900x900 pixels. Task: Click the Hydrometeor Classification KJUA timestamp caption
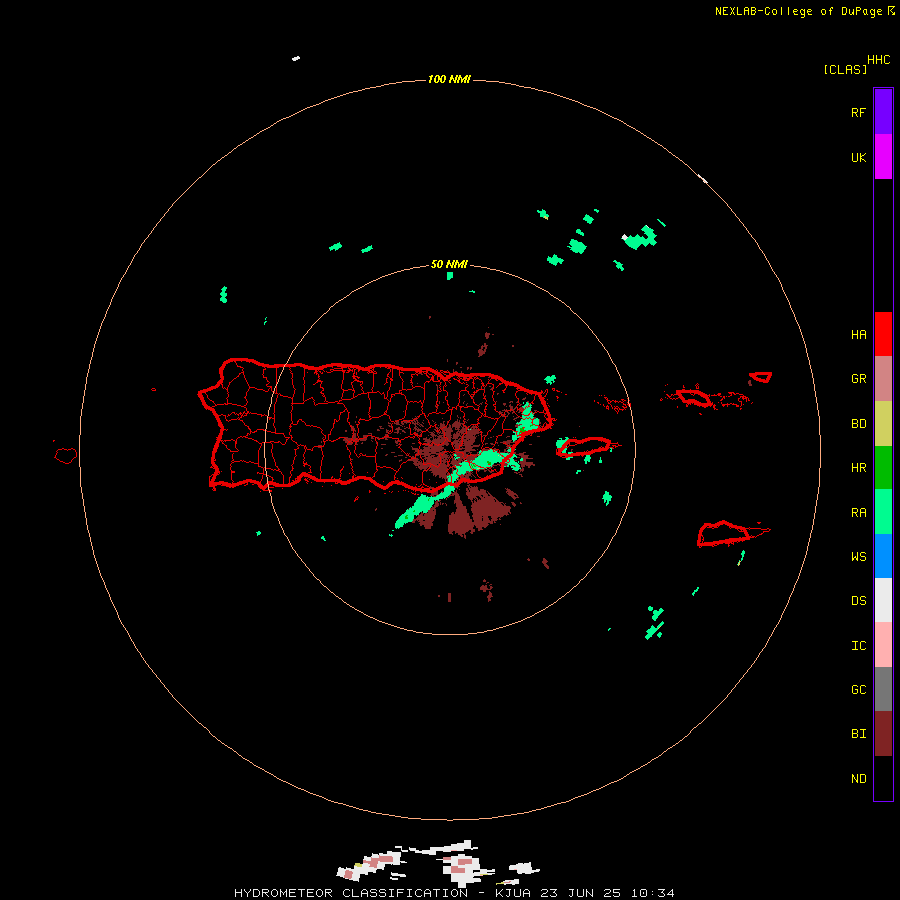(x=454, y=893)
